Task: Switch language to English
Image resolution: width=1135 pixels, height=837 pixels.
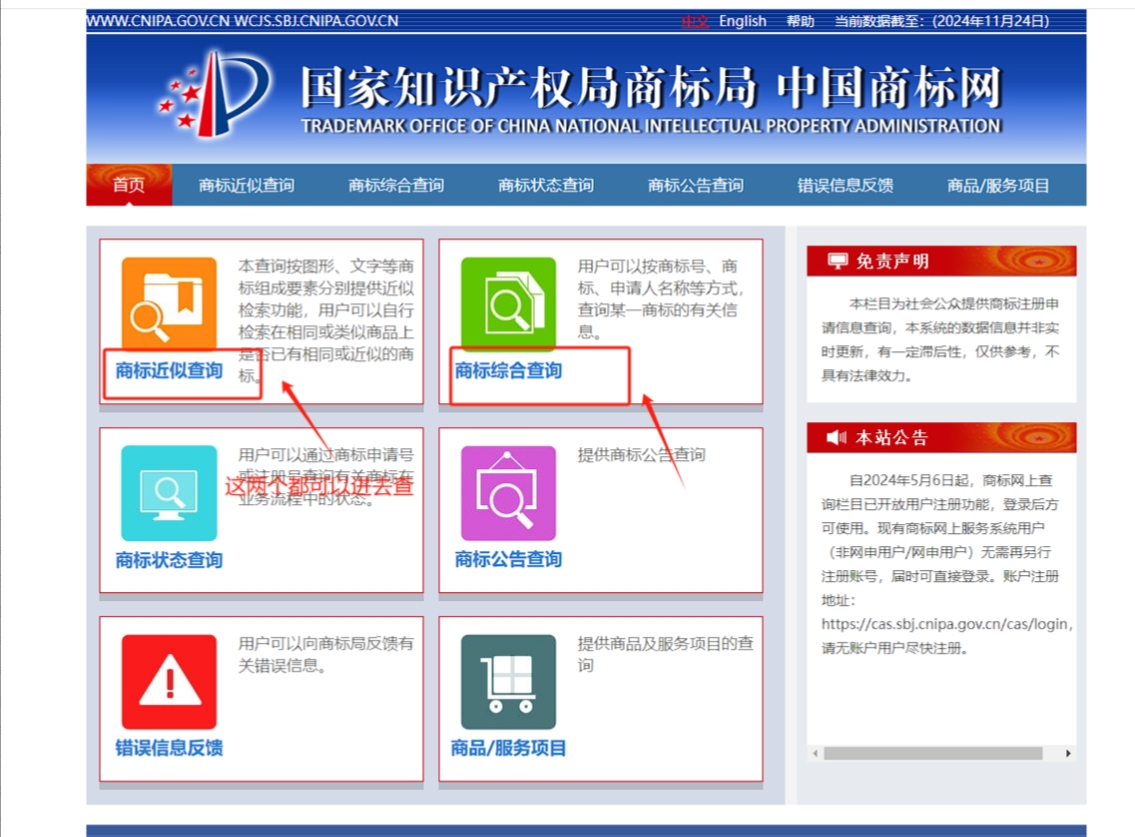Action: pyautogui.click(x=743, y=21)
